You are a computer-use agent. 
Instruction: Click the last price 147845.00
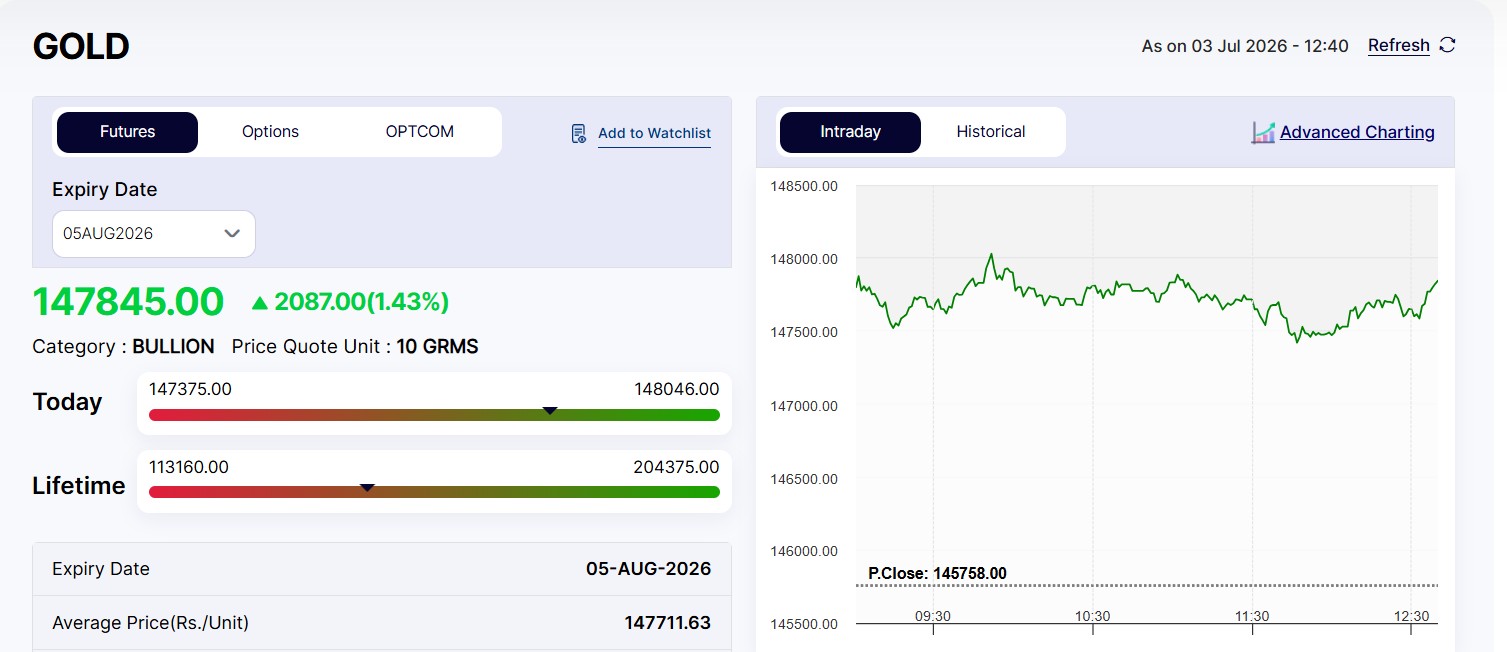pos(128,302)
